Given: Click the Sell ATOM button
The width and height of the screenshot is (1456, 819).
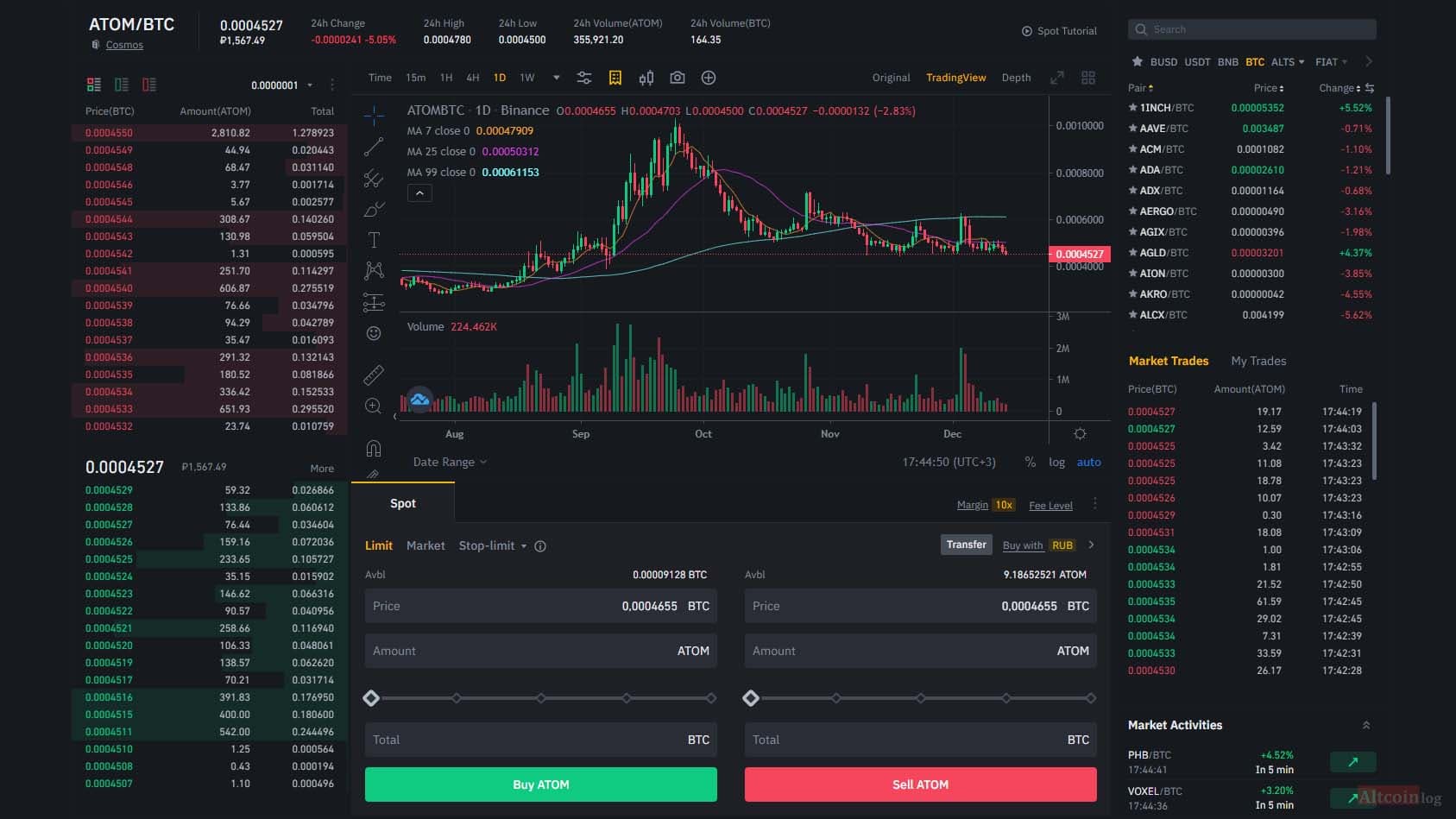Looking at the screenshot, I should [x=921, y=784].
